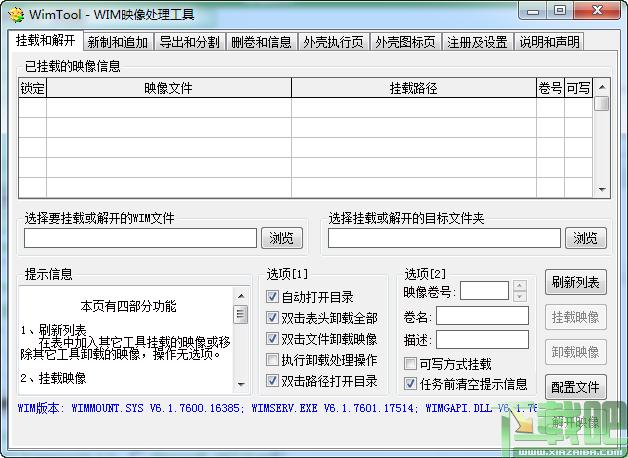This screenshot has width=628, height=458.
Task: Minimize the WimTool window
Action: point(533,11)
